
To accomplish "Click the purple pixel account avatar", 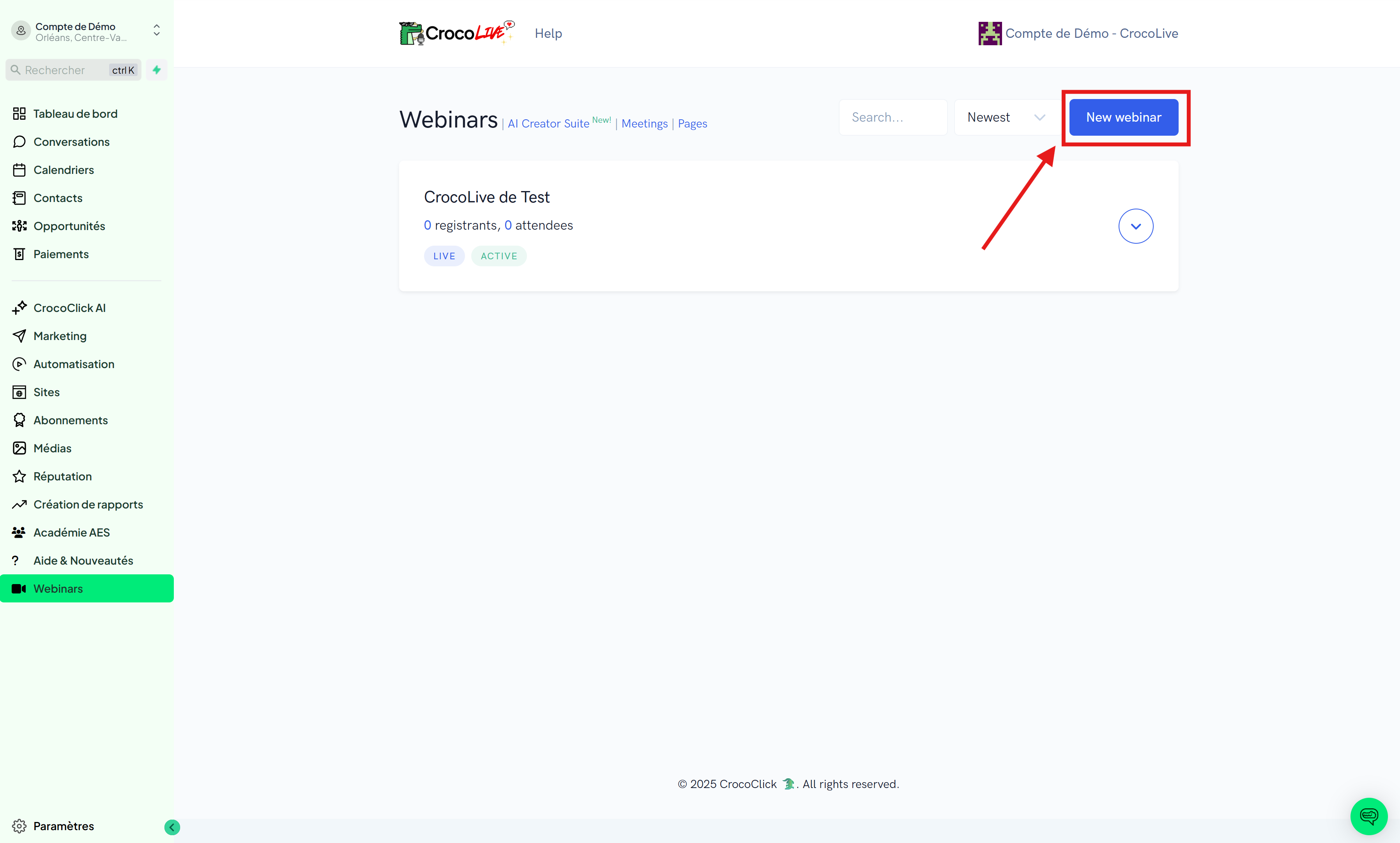I will pyautogui.click(x=990, y=34).
